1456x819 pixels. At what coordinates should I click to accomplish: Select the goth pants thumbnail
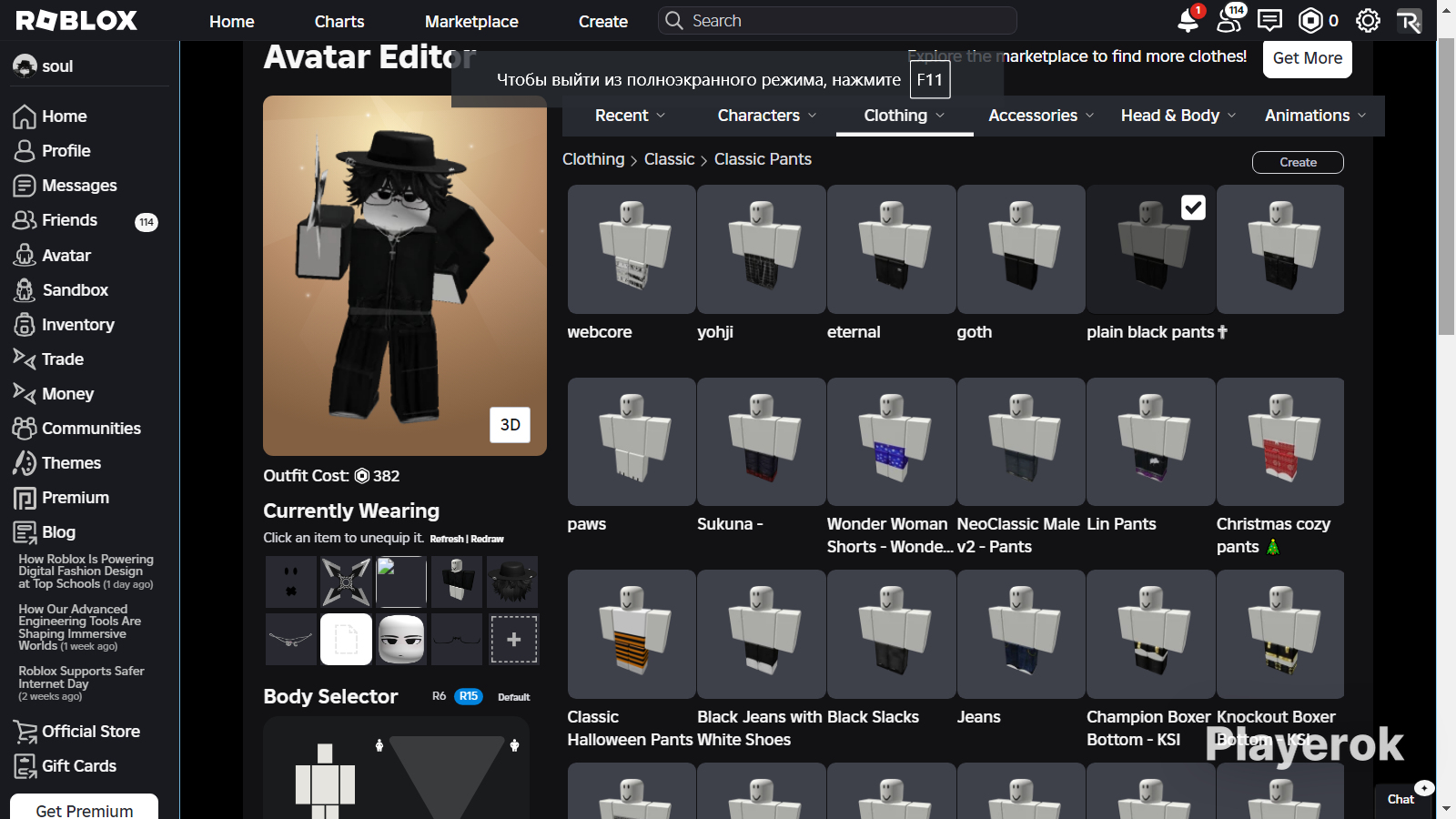(x=1021, y=249)
